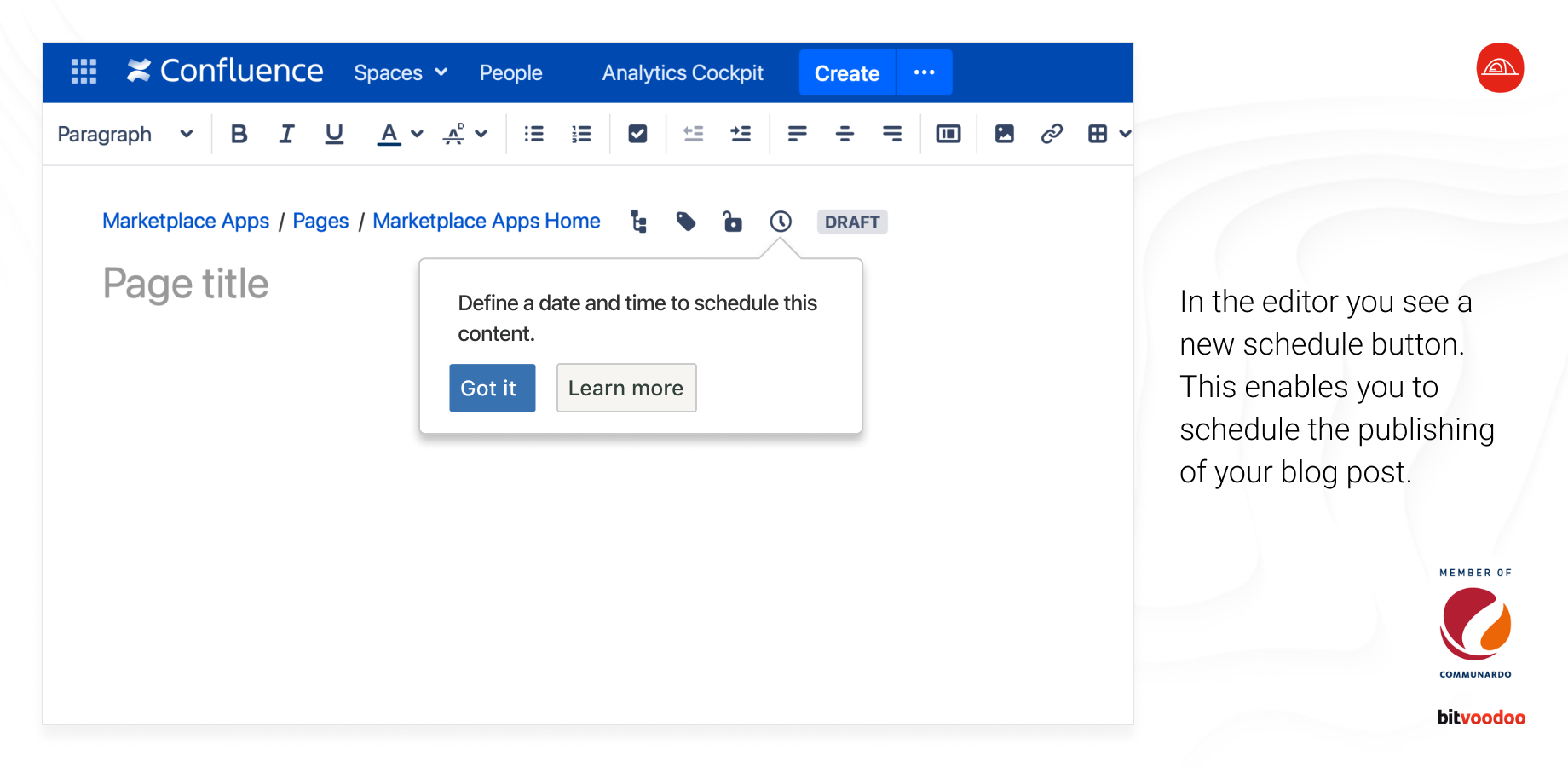Open the Analytics Cockpit menu item
The image size is (1568, 767).
pyautogui.click(x=683, y=72)
